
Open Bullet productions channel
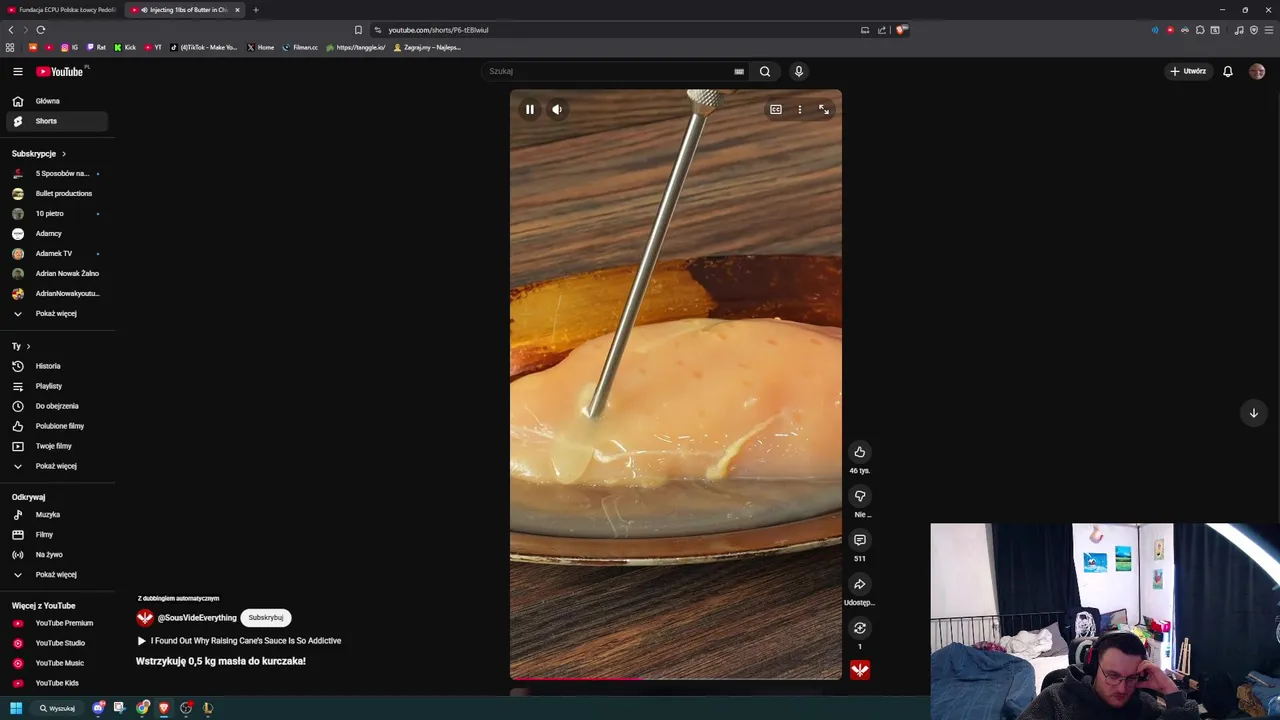click(x=57, y=194)
